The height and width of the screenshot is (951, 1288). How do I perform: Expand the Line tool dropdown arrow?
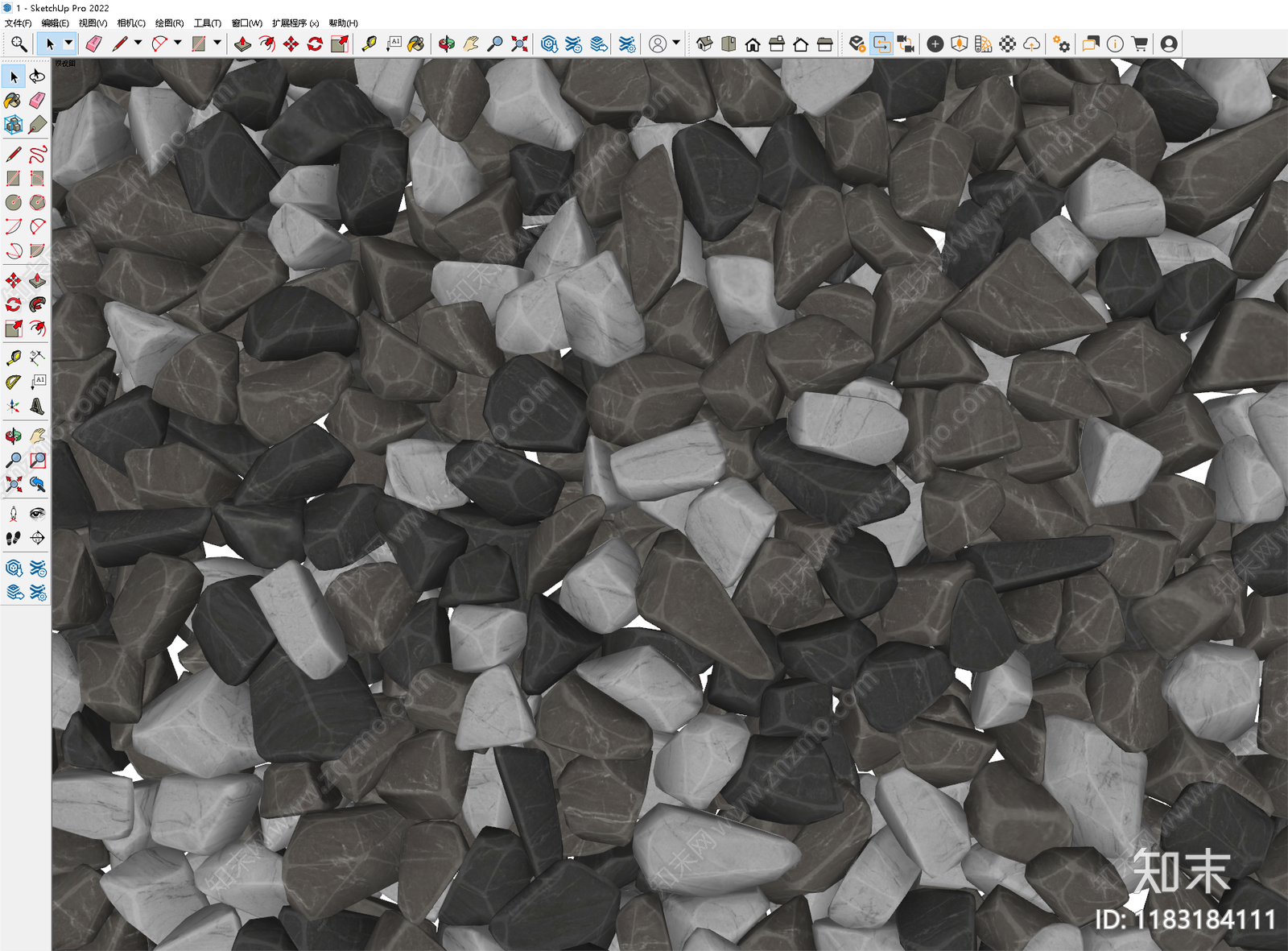(x=138, y=43)
